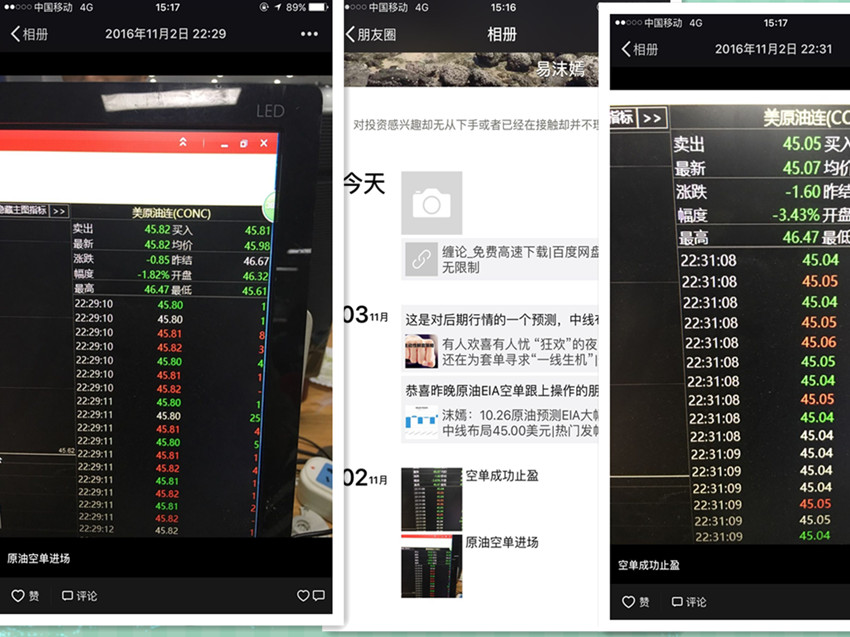The height and width of the screenshot is (637, 850).
Task: Open the 空单成功止盈 photo thumbnail
Action: [x=432, y=499]
